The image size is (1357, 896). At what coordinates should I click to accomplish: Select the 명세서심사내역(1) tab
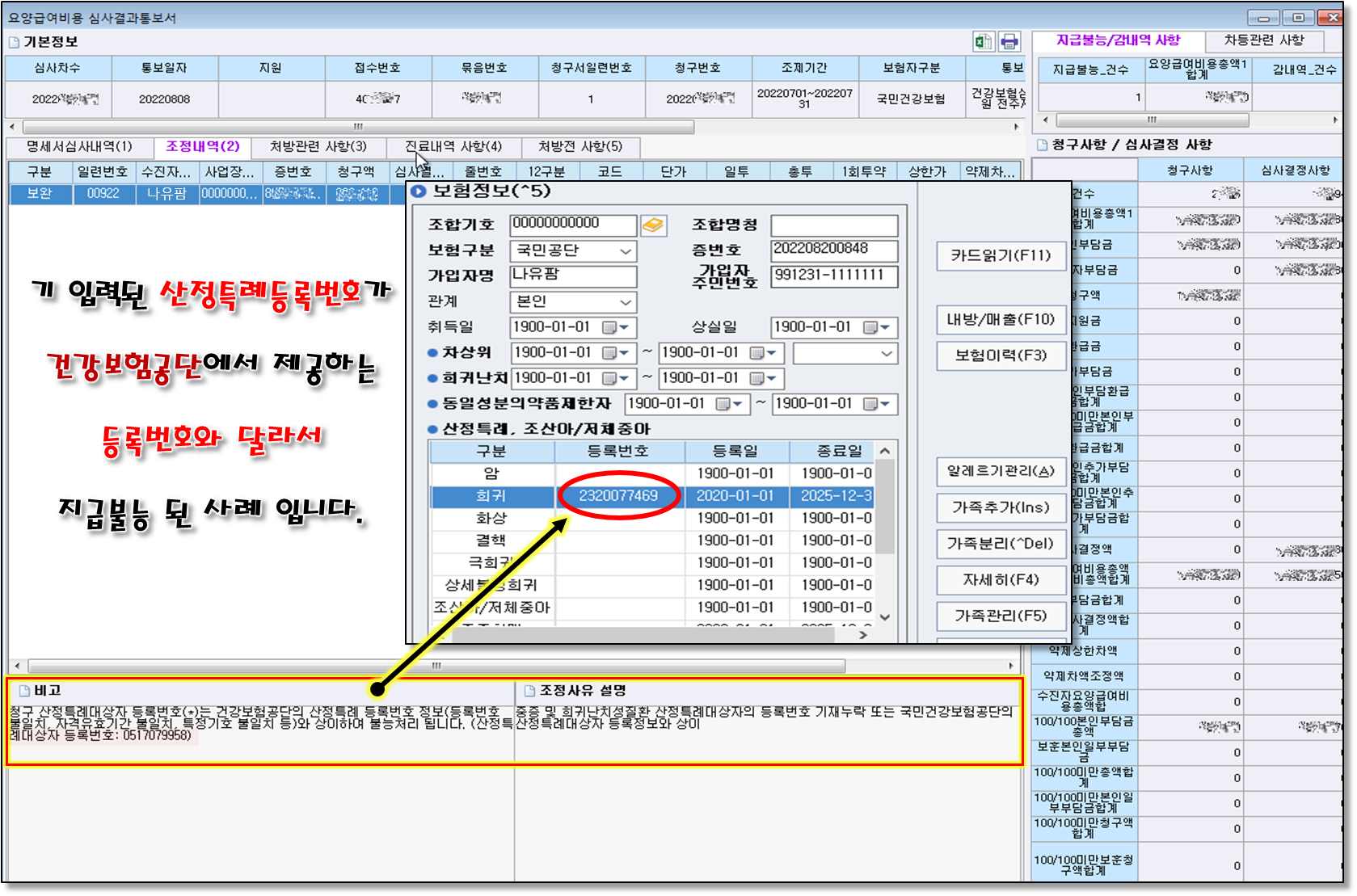pyautogui.click(x=79, y=147)
